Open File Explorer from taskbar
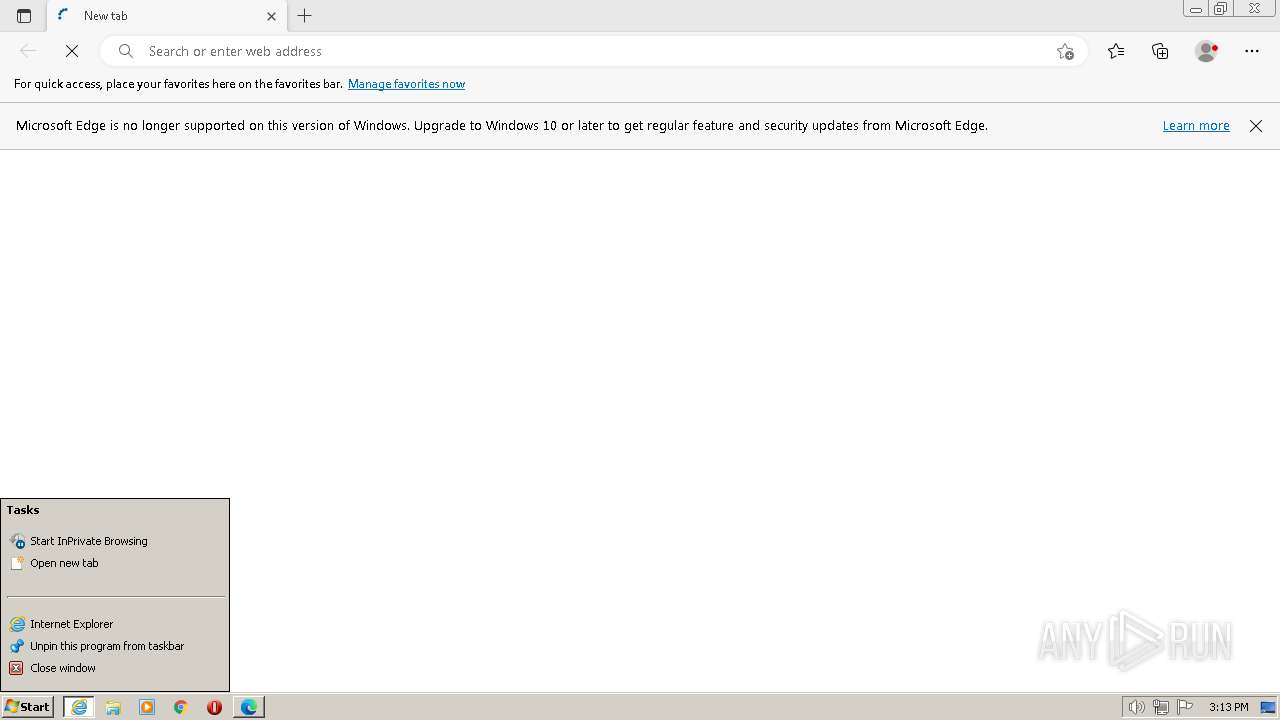The image size is (1280, 720). [113, 707]
